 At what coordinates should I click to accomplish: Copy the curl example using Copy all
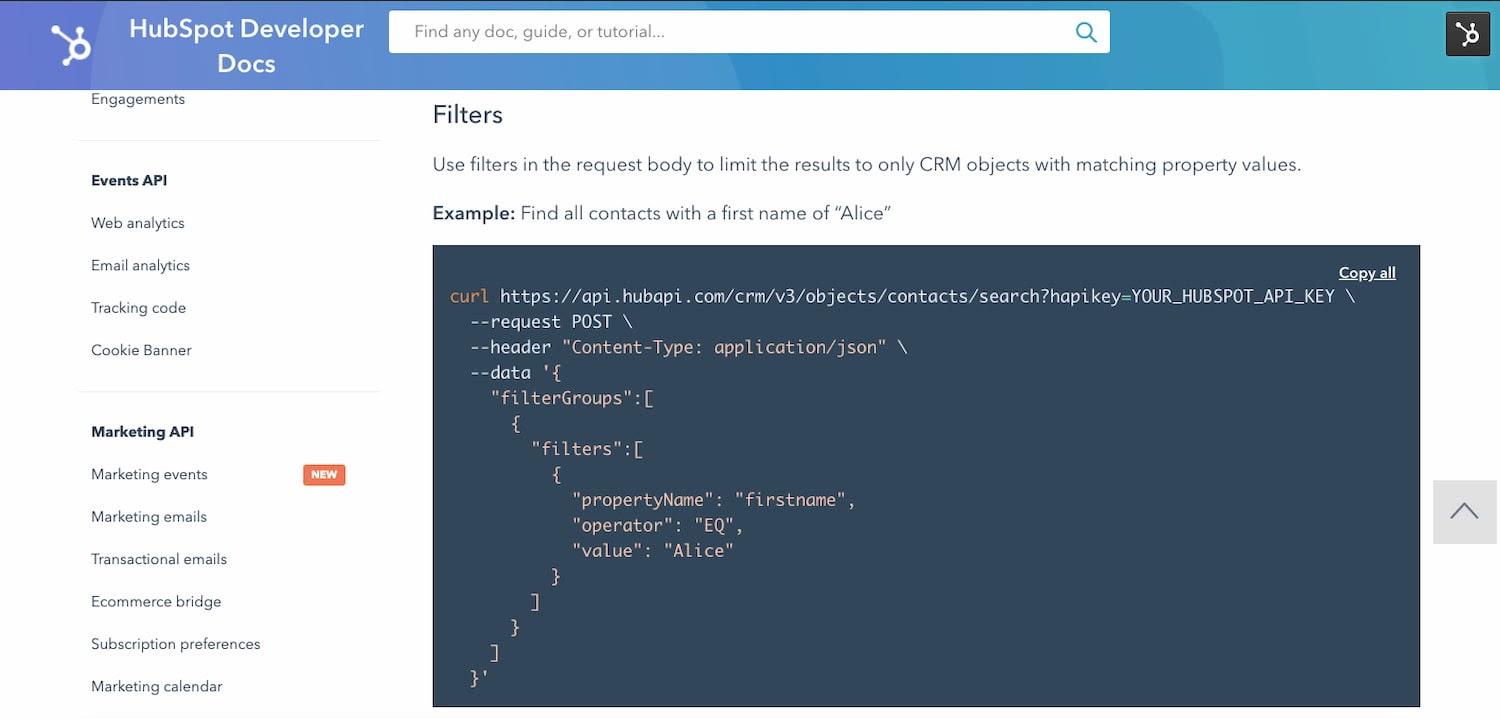click(1366, 272)
